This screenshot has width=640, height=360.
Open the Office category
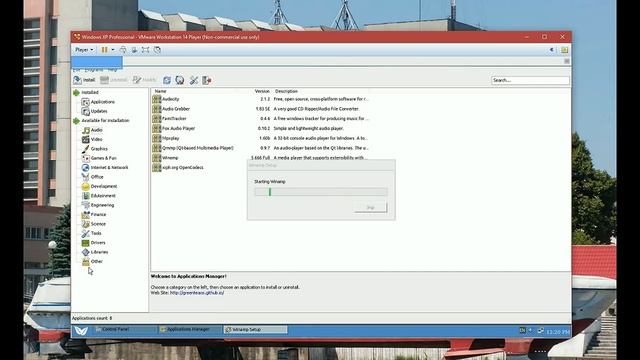[x=97, y=177]
